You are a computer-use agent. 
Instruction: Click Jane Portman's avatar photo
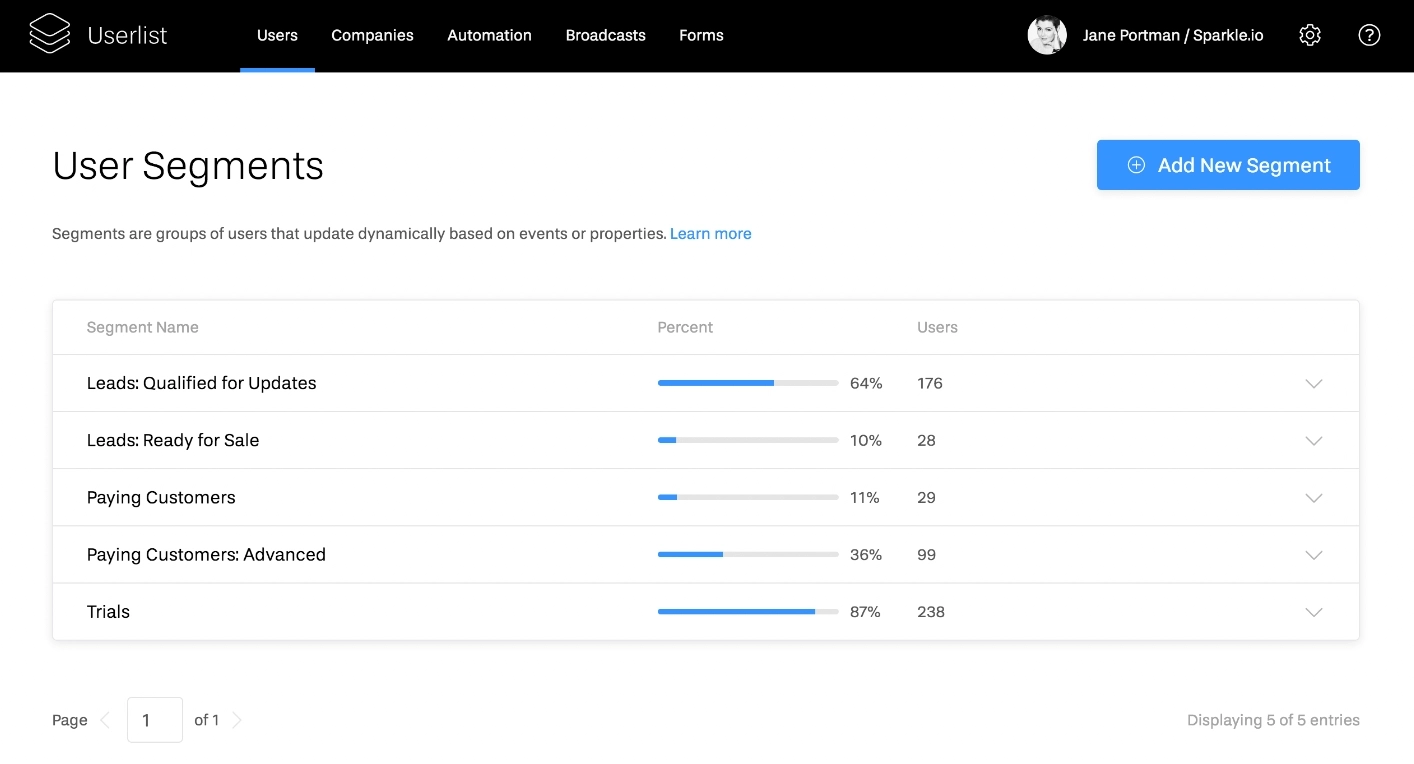pos(1047,34)
